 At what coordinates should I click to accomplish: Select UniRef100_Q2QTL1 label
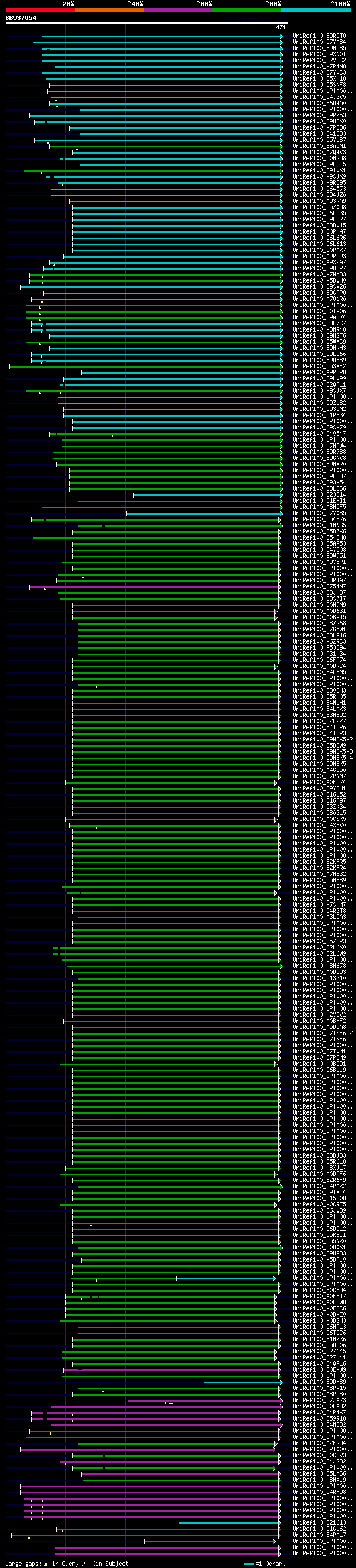coord(319,385)
